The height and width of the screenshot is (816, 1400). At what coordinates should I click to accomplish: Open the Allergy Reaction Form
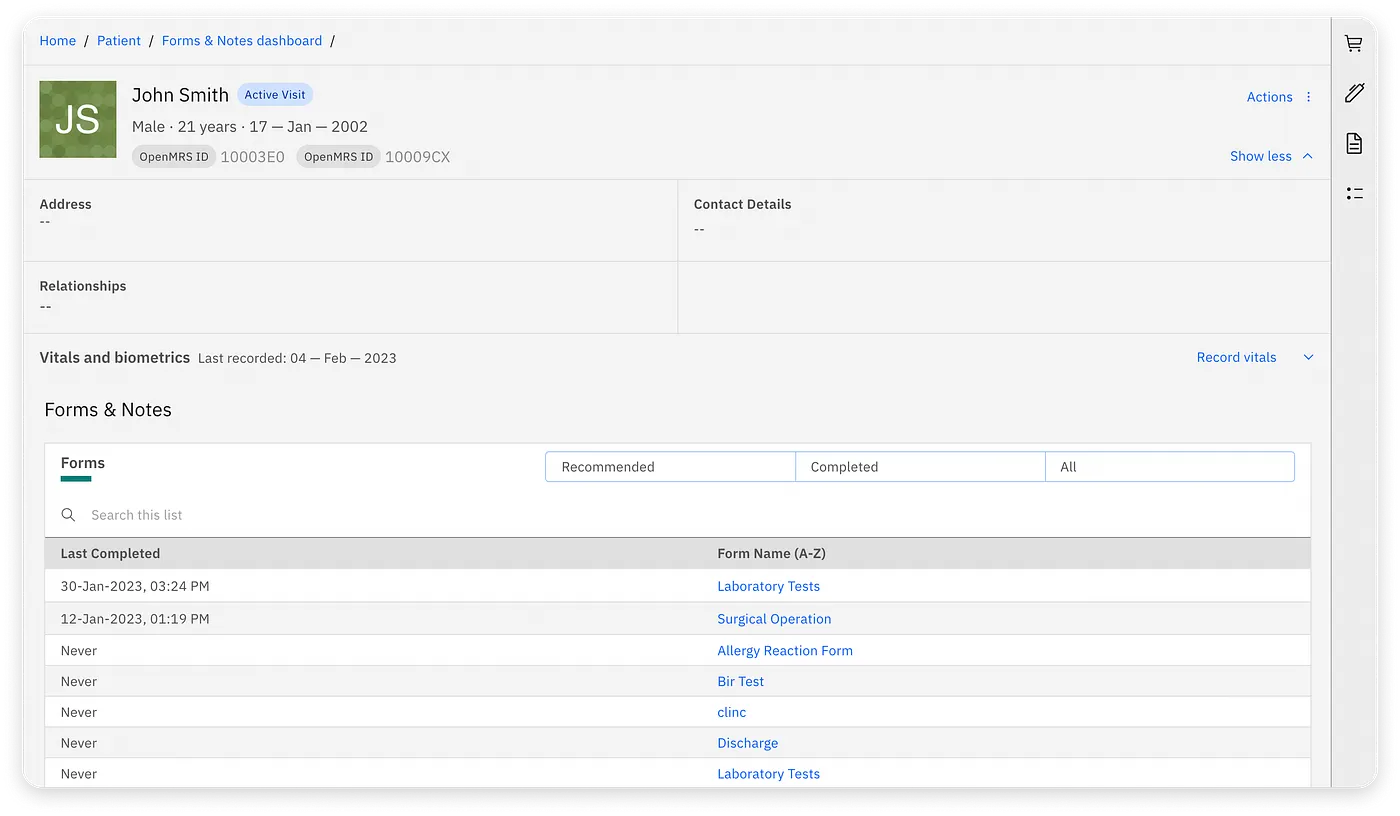pyautogui.click(x=785, y=650)
